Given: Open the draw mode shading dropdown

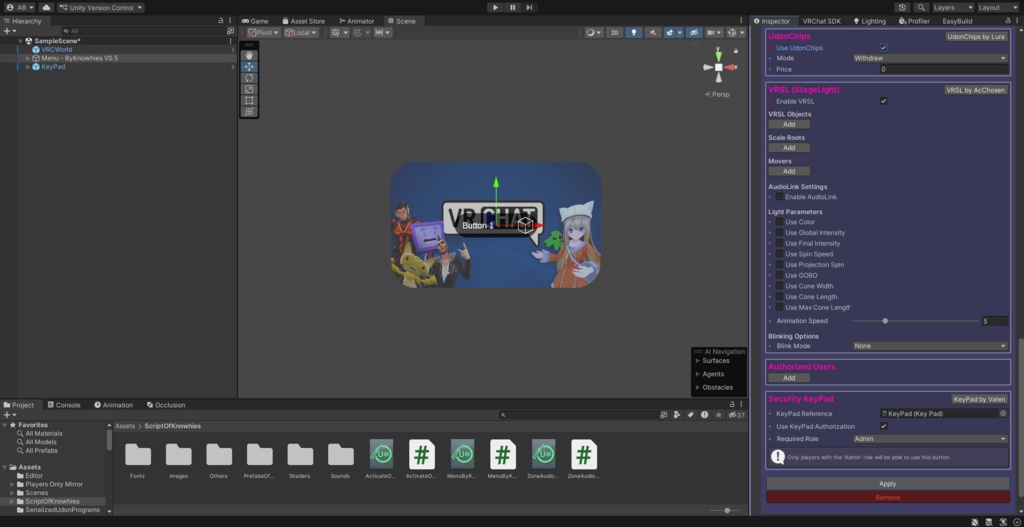Looking at the screenshot, I should pyautogui.click(x=594, y=32).
